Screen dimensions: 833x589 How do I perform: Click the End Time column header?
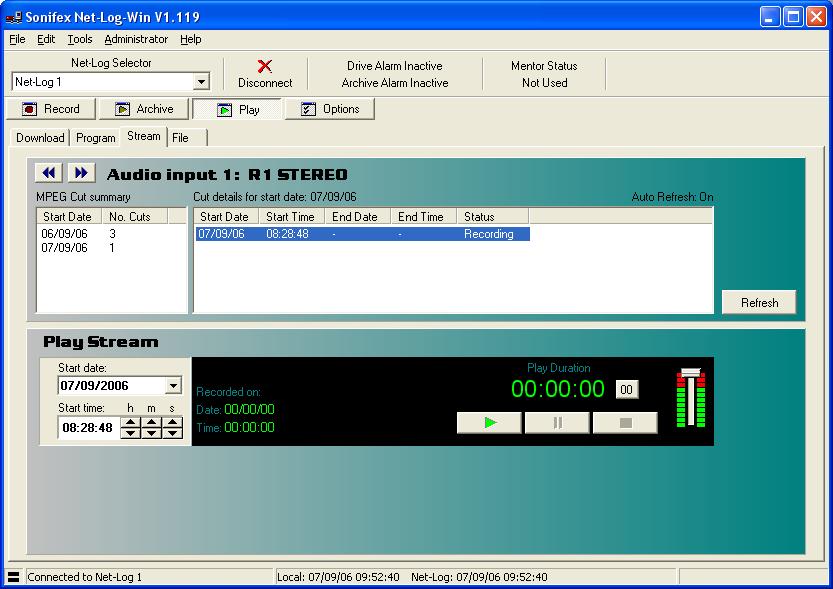(423, 217)
